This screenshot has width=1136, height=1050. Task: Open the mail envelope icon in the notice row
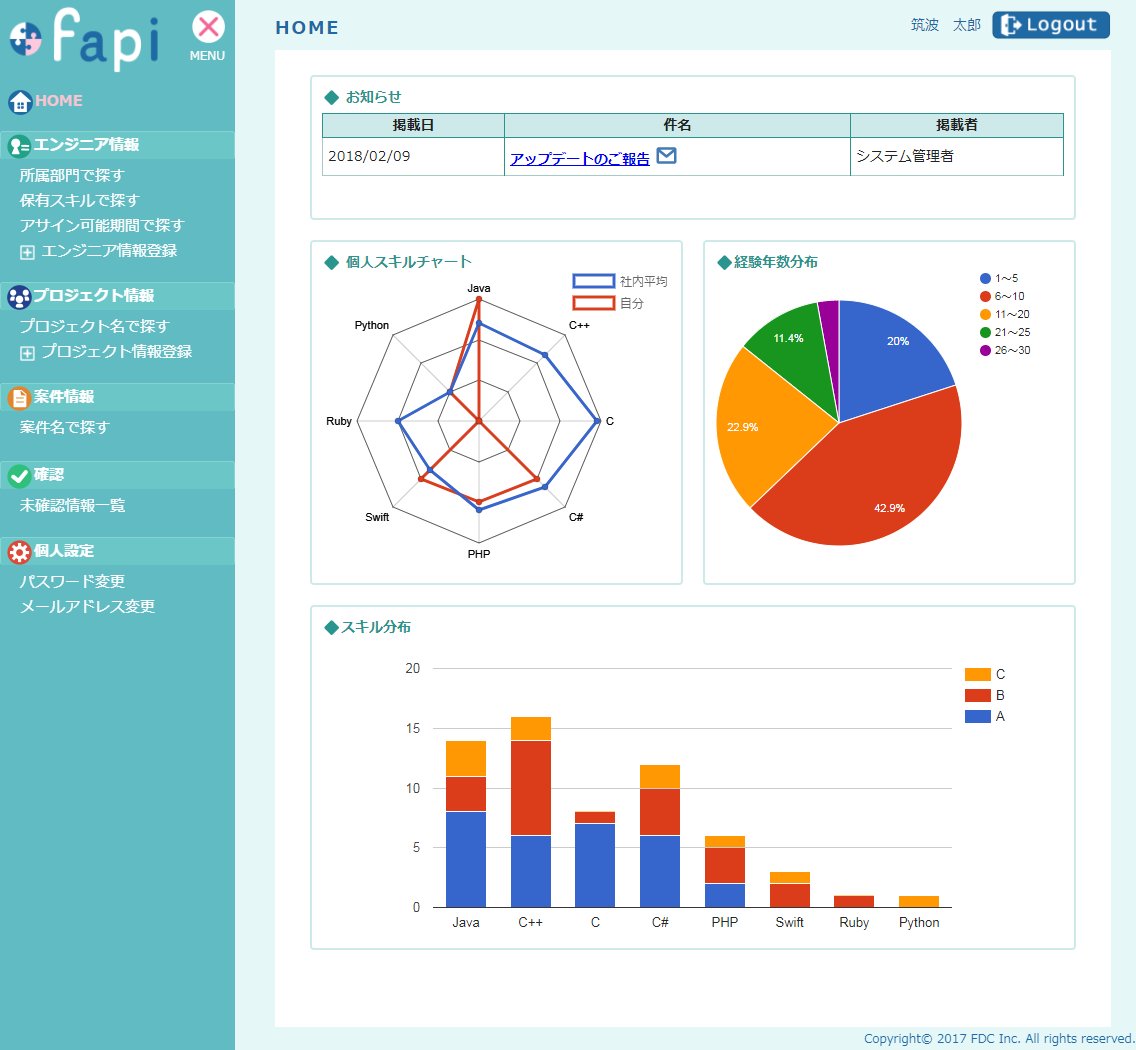(x=666, y=156)
